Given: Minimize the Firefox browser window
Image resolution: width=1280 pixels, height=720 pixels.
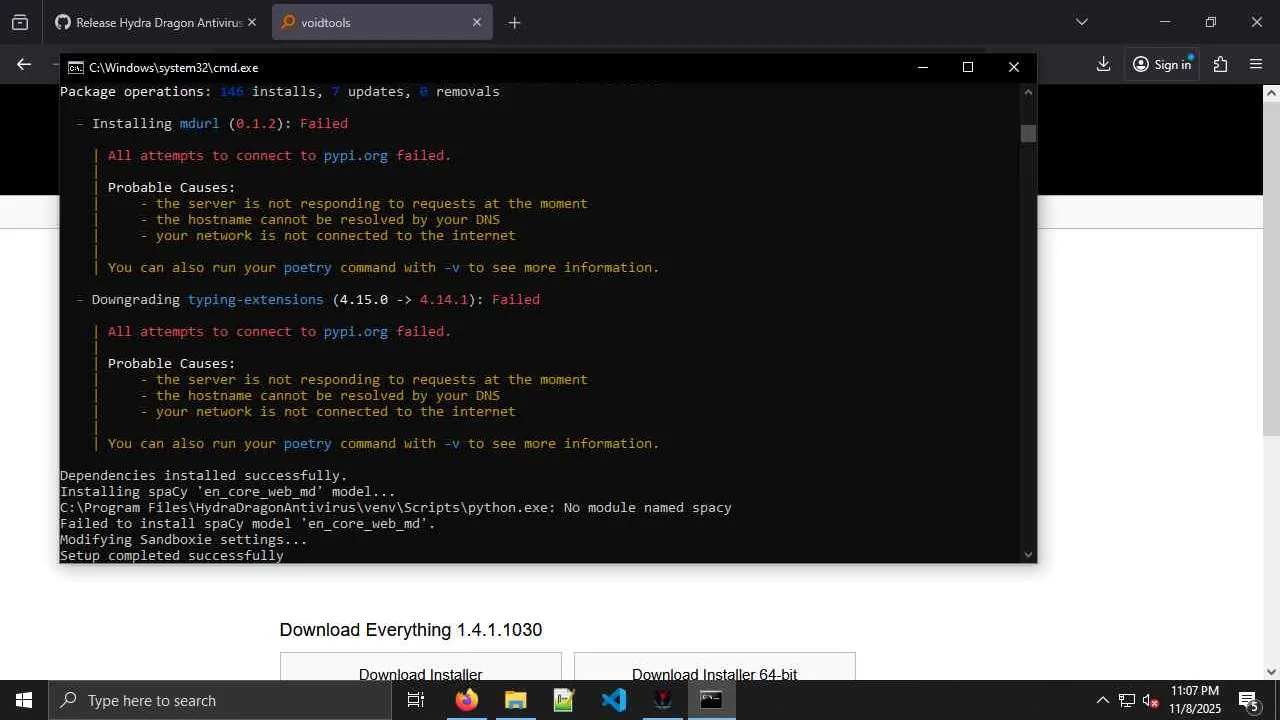Looking at the screenshot, I should coord(1164,22).
